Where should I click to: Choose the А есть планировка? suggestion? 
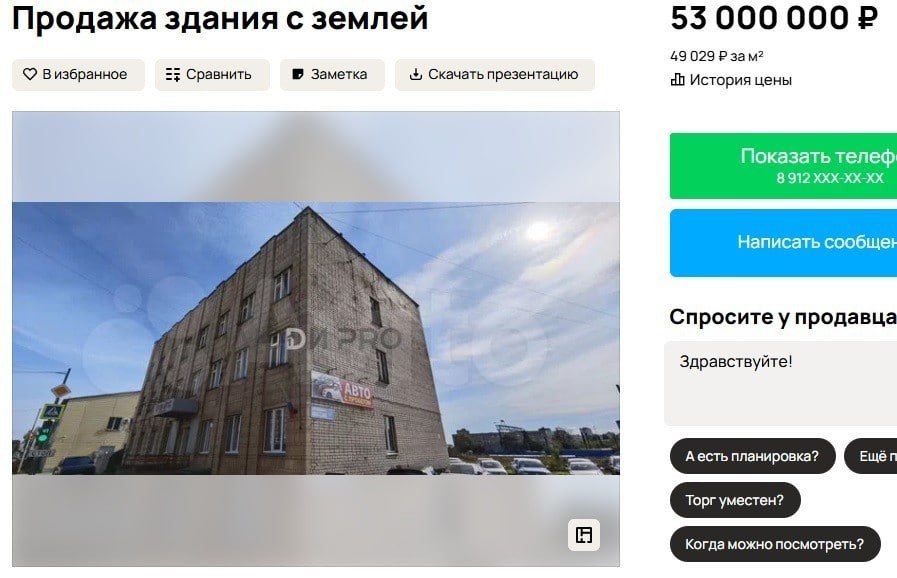point(752,456)
